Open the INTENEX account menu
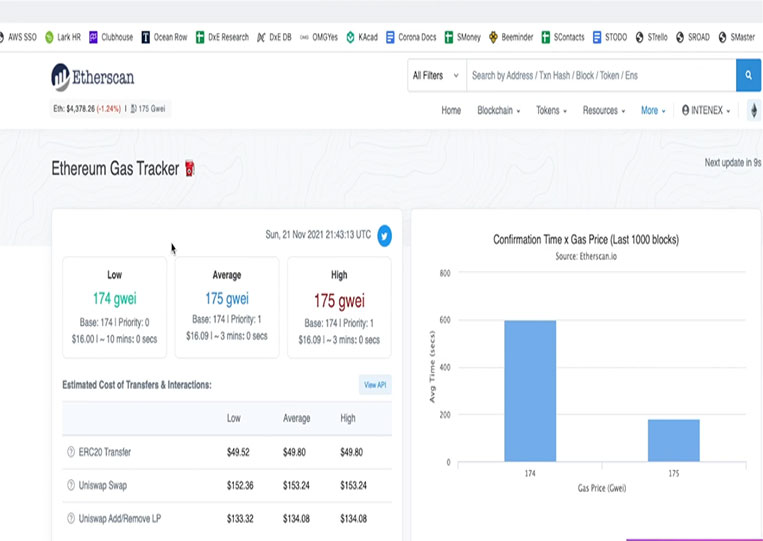763x541 pixels. pyautogui.click(x=706, y=110)
